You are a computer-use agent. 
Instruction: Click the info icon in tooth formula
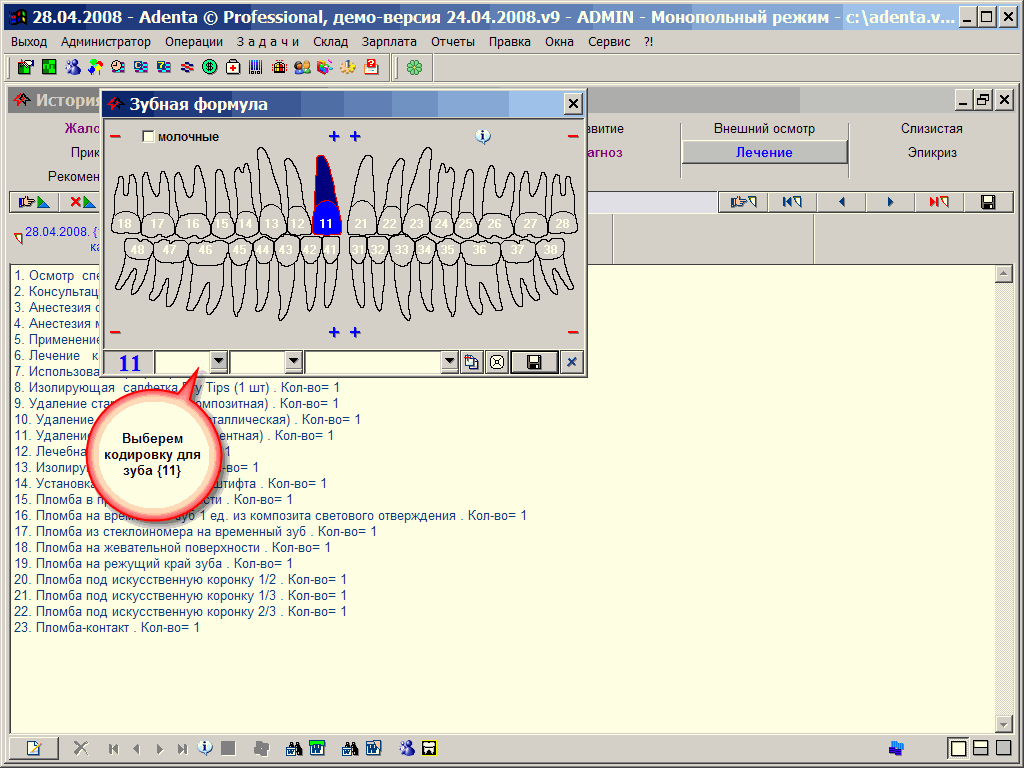click(x=483, y=136)
